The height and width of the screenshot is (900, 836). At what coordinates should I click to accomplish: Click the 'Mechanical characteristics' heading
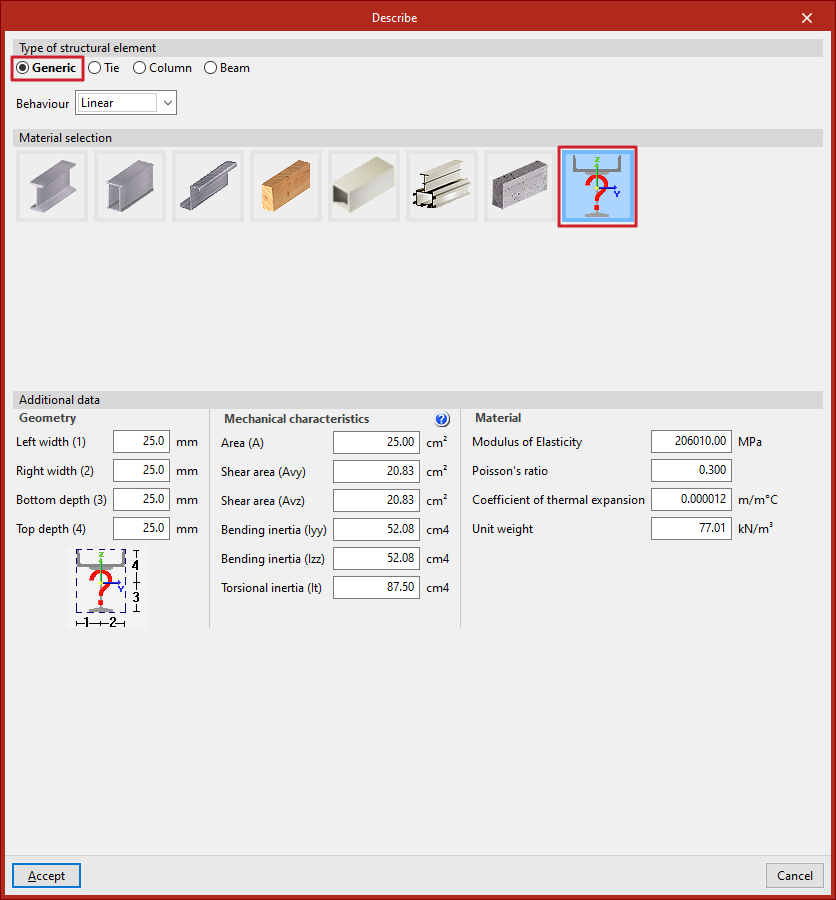296,419
